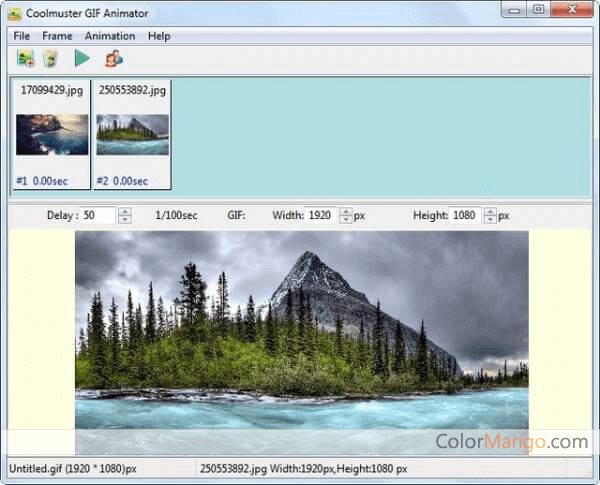Image resolution: width=600 pixels, height=485 pixels.
Task: Click the Width input field showing 1920
Action: [x=321, y=215]
